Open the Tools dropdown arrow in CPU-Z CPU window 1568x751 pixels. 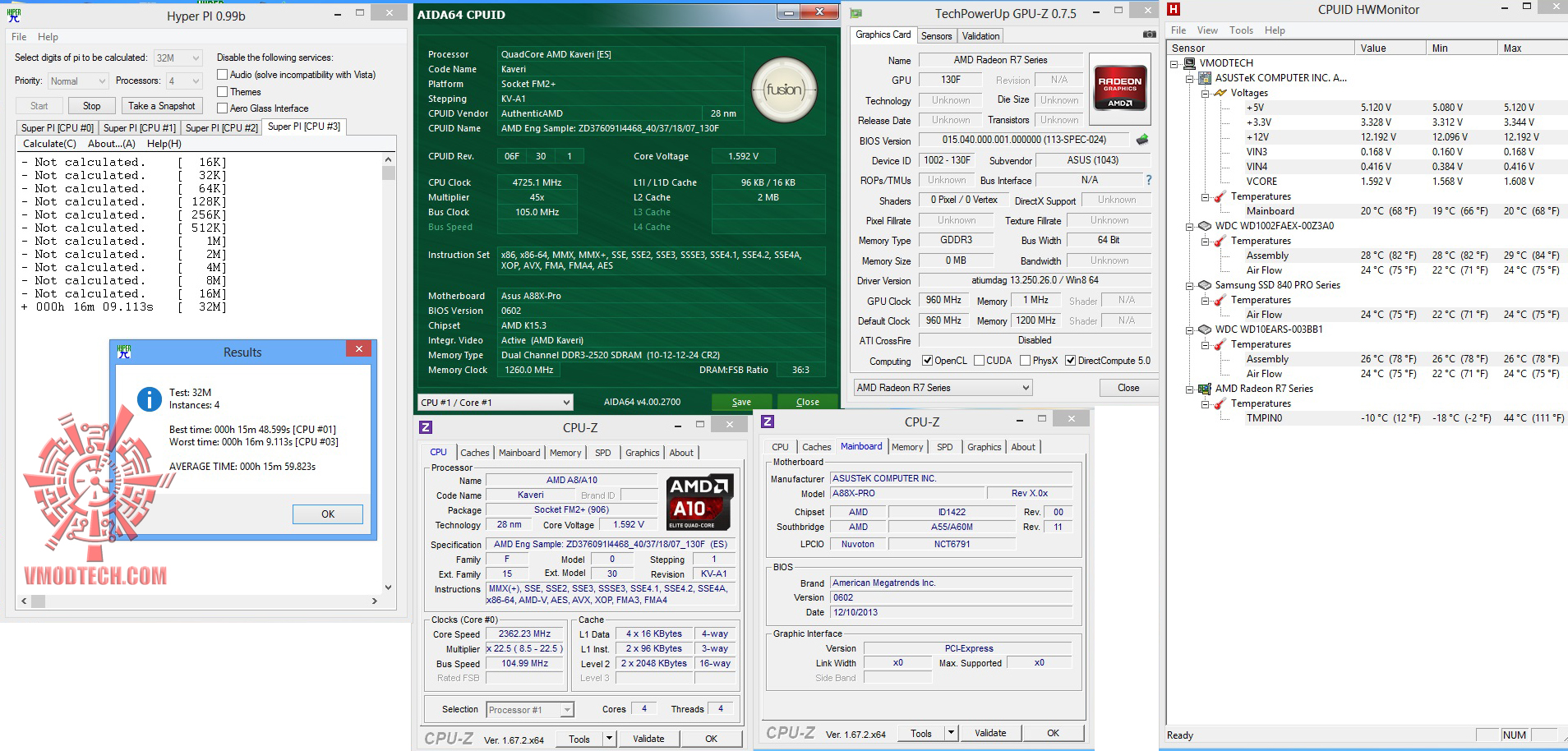click(x=610, y=739)
